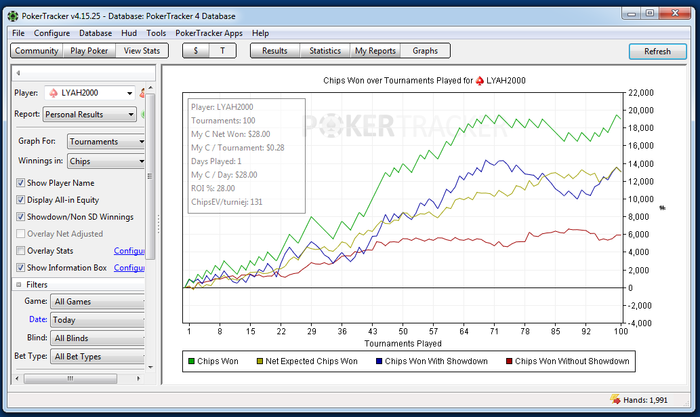This screenshot has height=417, width=700.
Task: Enable the Overlay Stats checkbox
Action: click(x=21, y=250)
